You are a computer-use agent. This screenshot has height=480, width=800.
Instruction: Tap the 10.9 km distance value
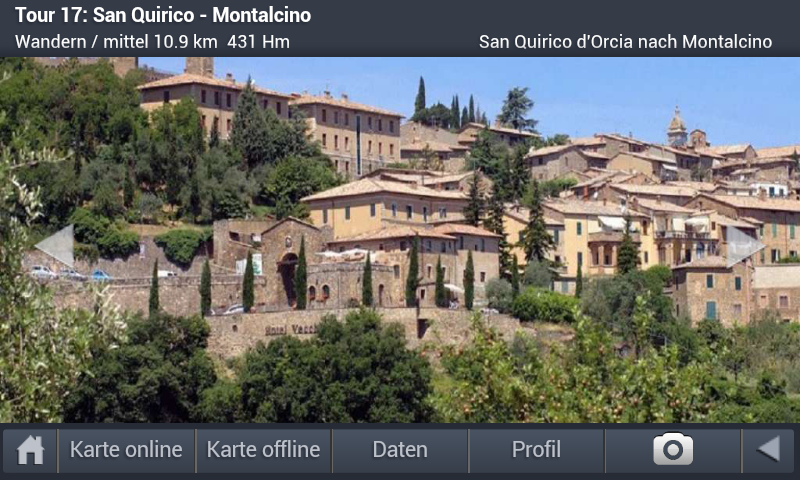186,42
